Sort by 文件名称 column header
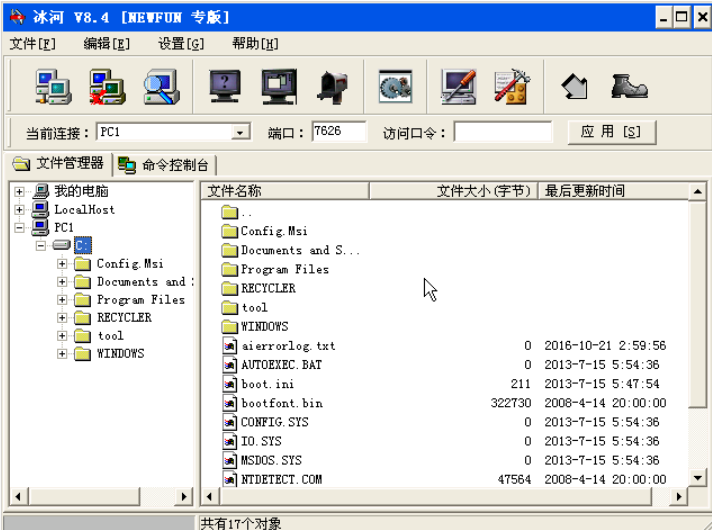712x530 pixels. 285,191
